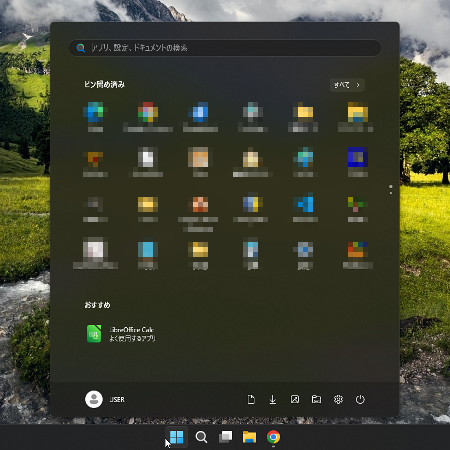The width and height of the screenshot is (450, 450).
Task: Show all apps with the すべて button
Action: pos(347,85)
